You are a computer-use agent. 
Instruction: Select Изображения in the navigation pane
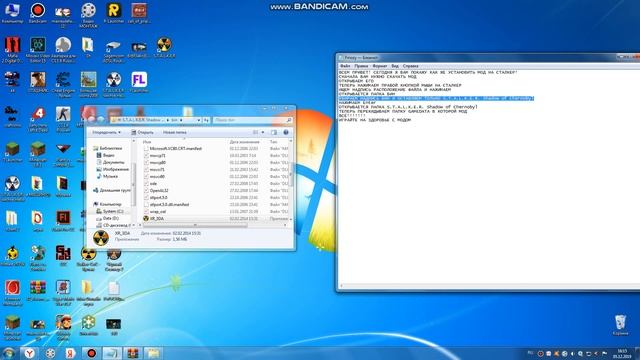[113, 169]
